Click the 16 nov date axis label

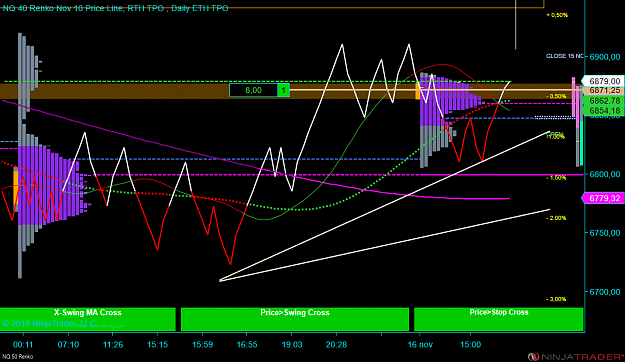pos(420,344)
